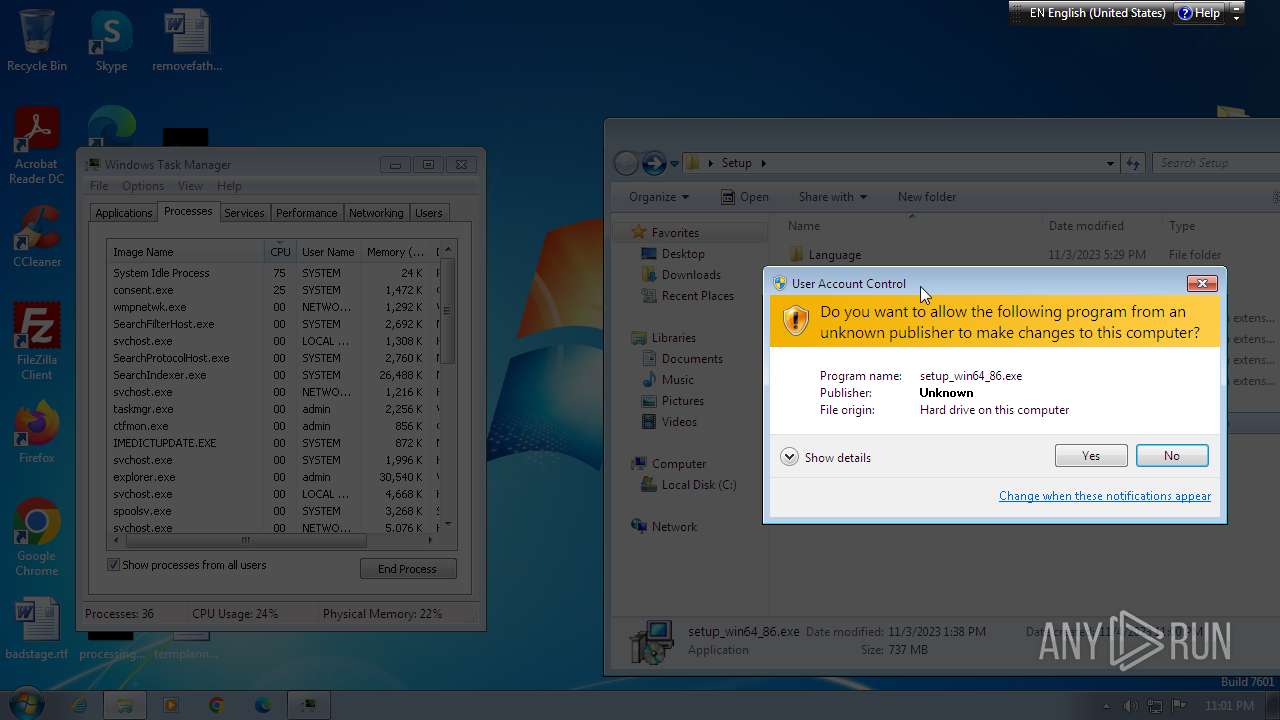Switch to Performance tab in Task Manager
1280x720 pixels.
coord(307,213)
